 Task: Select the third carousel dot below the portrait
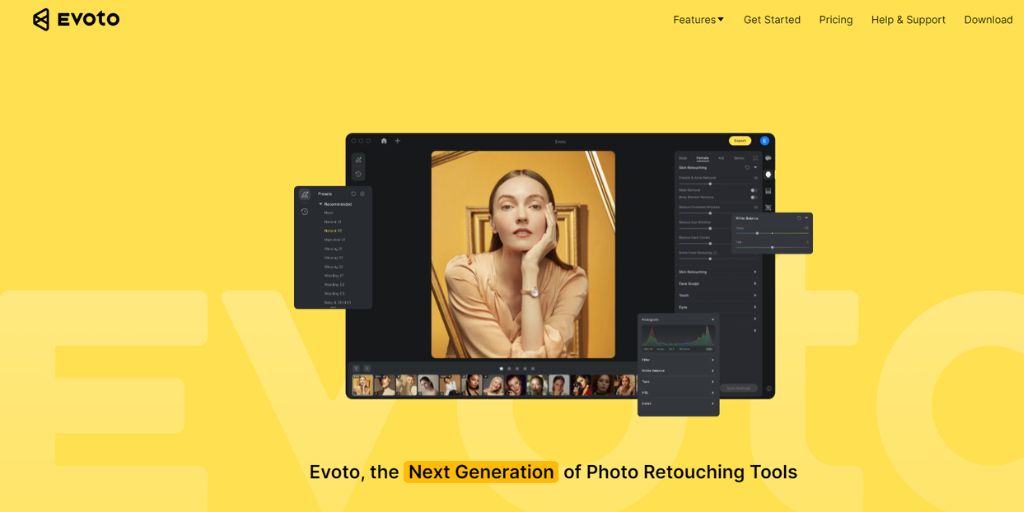point(517,368)
